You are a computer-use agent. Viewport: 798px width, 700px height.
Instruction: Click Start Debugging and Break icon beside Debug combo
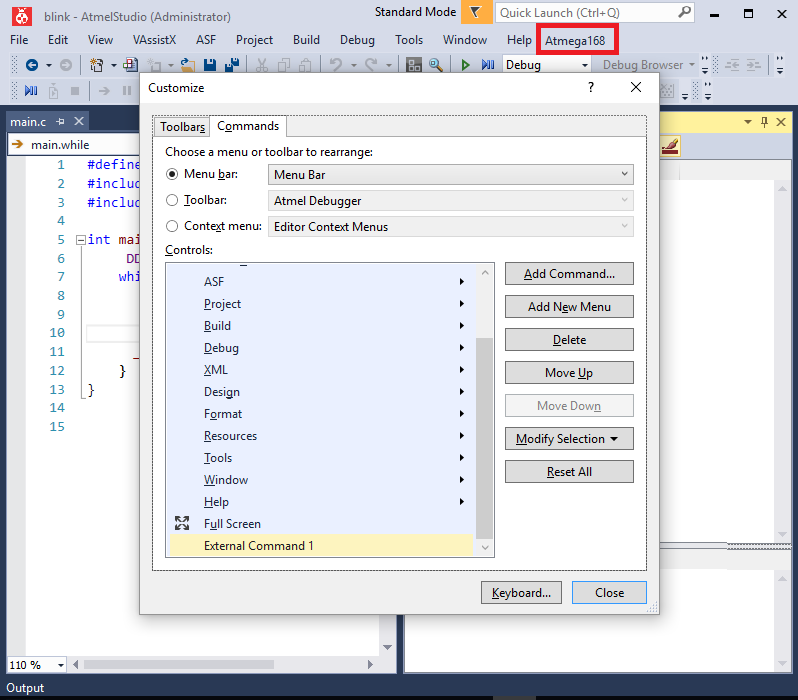click(488, 65)
